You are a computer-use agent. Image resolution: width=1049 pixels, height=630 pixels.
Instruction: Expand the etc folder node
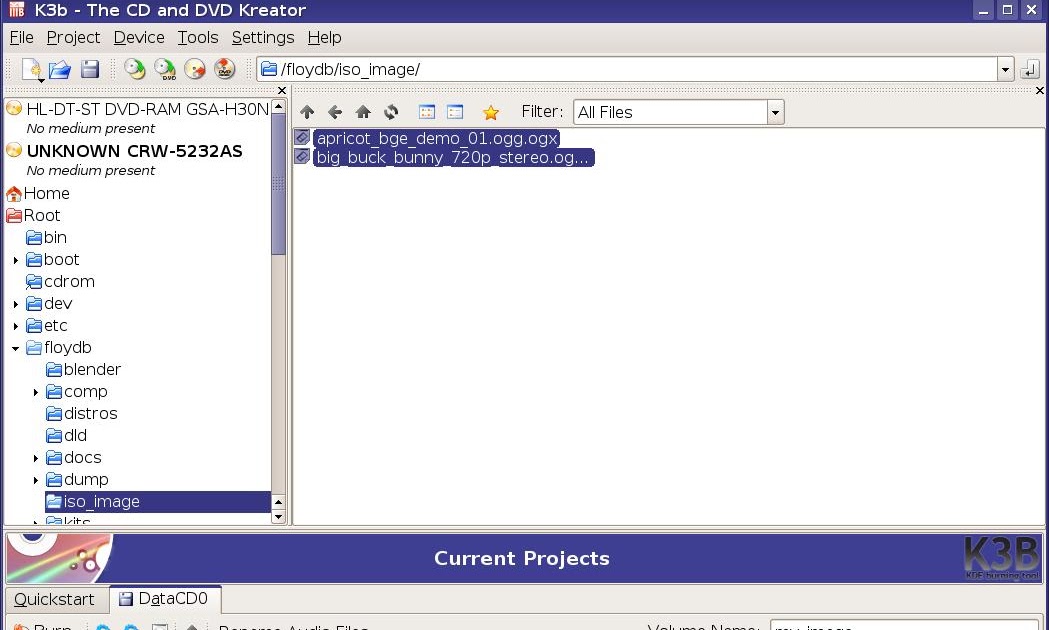tap(15, 326)
